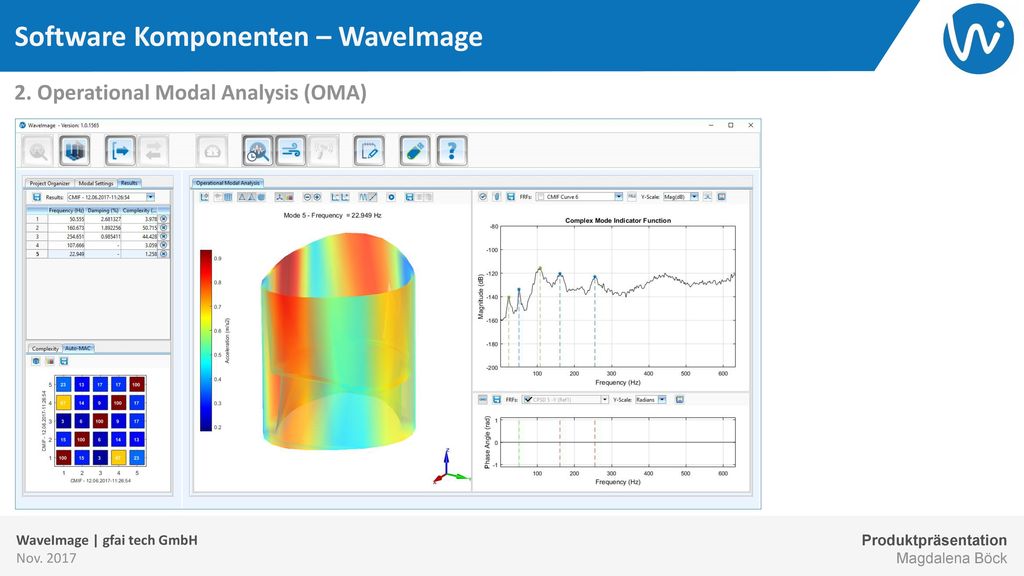Click the paperclip icon above CMIF plot
This screenshot has height=576, width=1024.
pyautogui.click(x=496, y=197)
